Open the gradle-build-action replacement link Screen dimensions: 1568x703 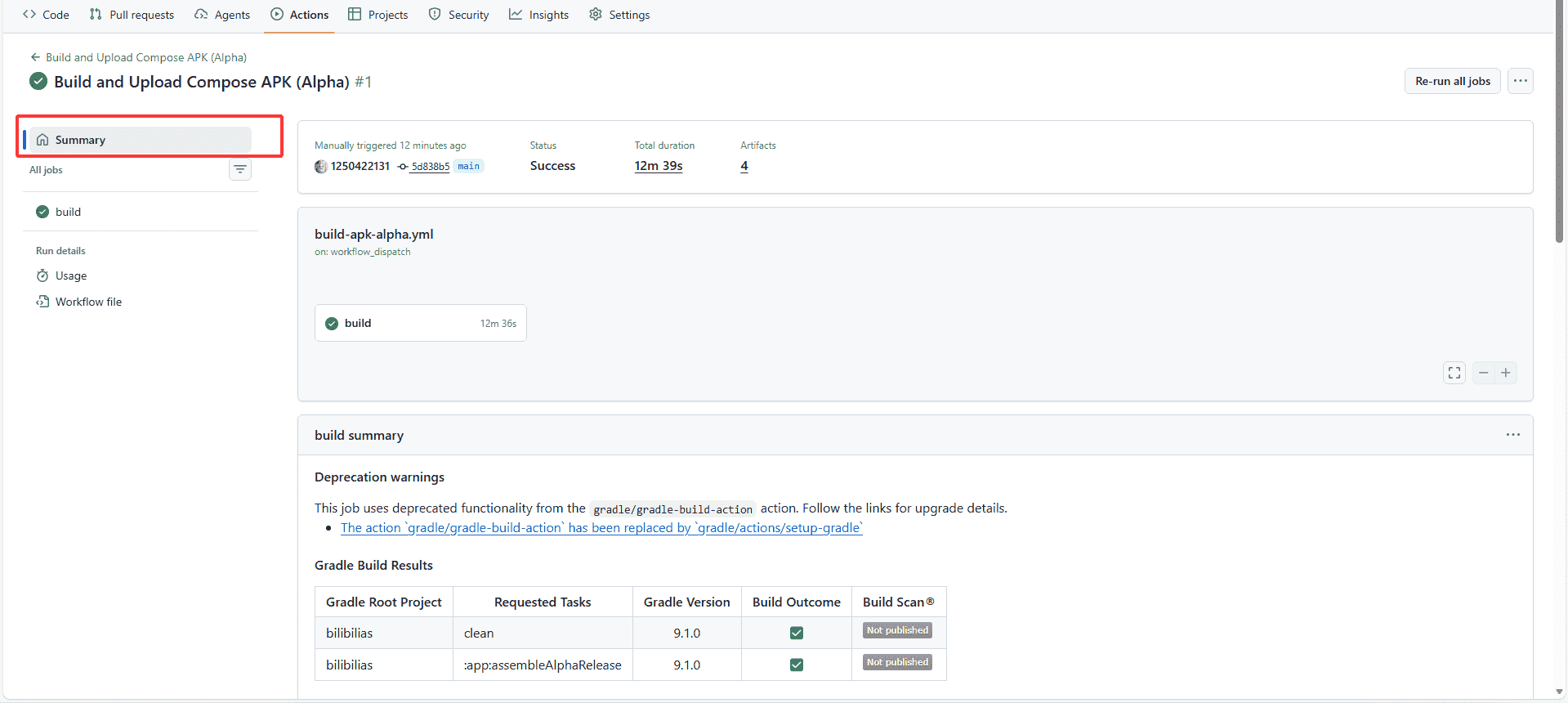click(601, 528)
